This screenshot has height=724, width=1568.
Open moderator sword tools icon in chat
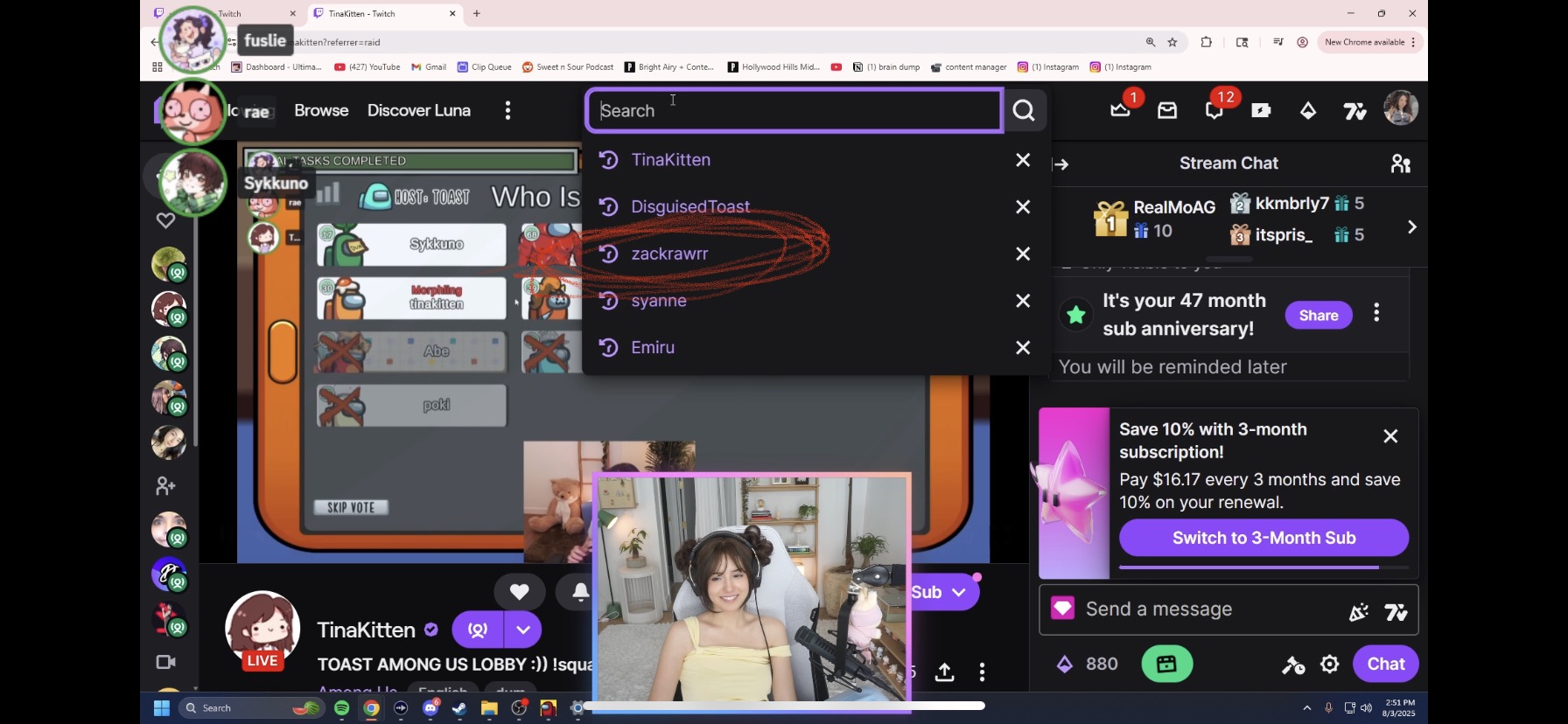tap(1293, 665)
